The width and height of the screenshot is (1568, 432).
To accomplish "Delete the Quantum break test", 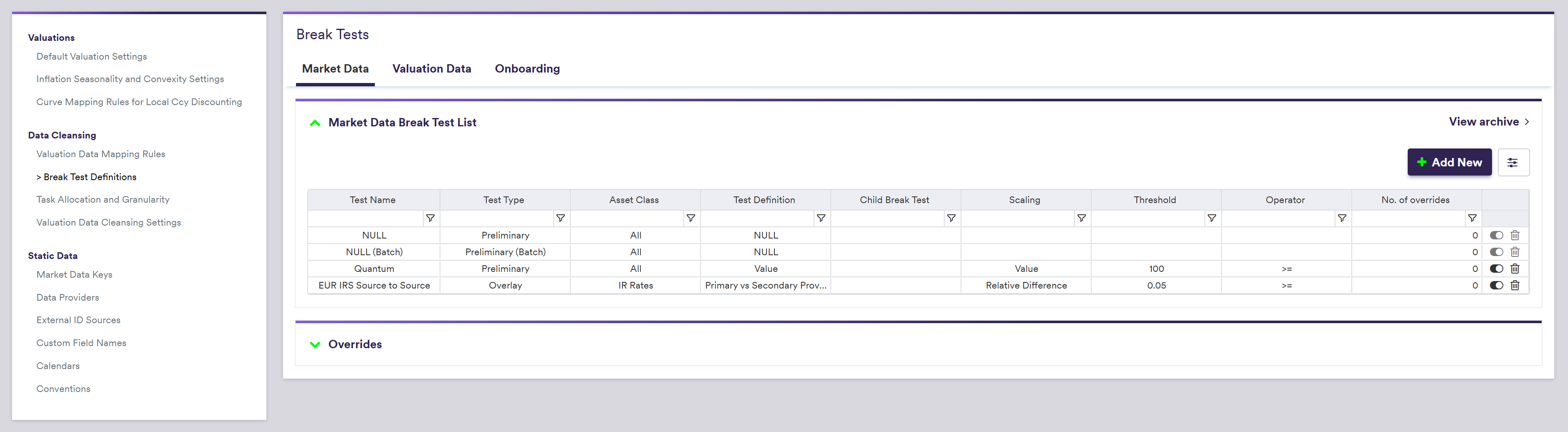I will coord(1515,269).
